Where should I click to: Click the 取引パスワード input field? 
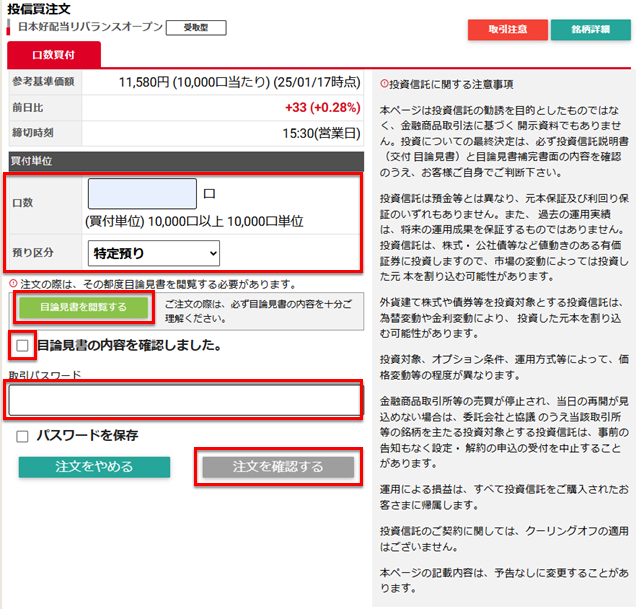(185, 400)
